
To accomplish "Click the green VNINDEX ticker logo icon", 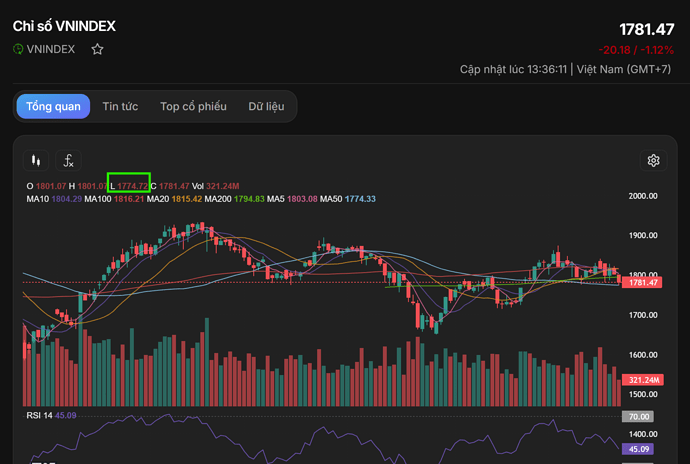I will click(x=18, y=49).
